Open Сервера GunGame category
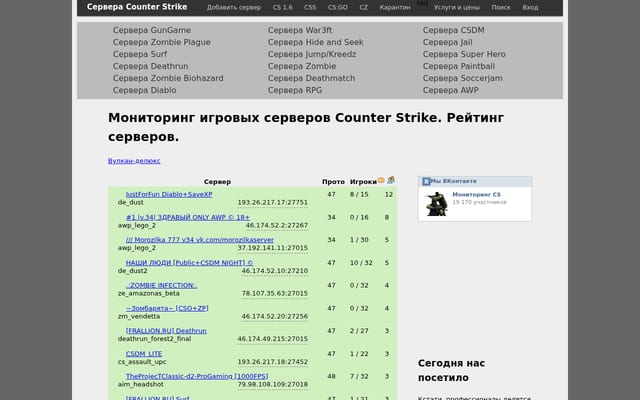 pyautogui.click(x=152, y=30)
